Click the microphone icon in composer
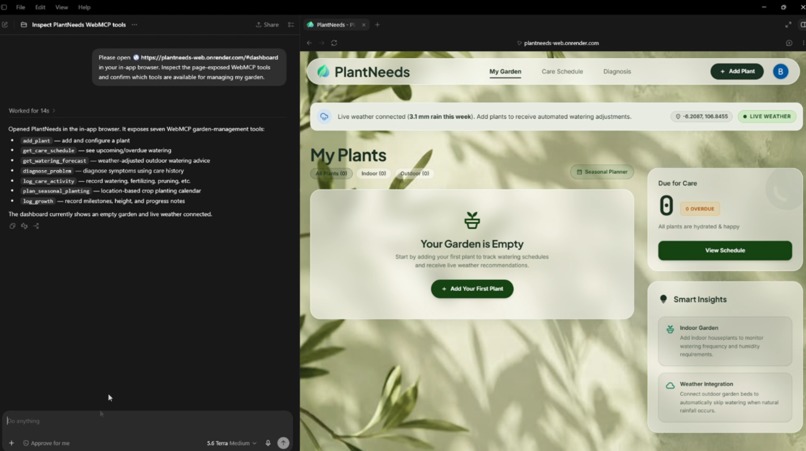This screenshot has height=451, width=806. click(268, 443)
